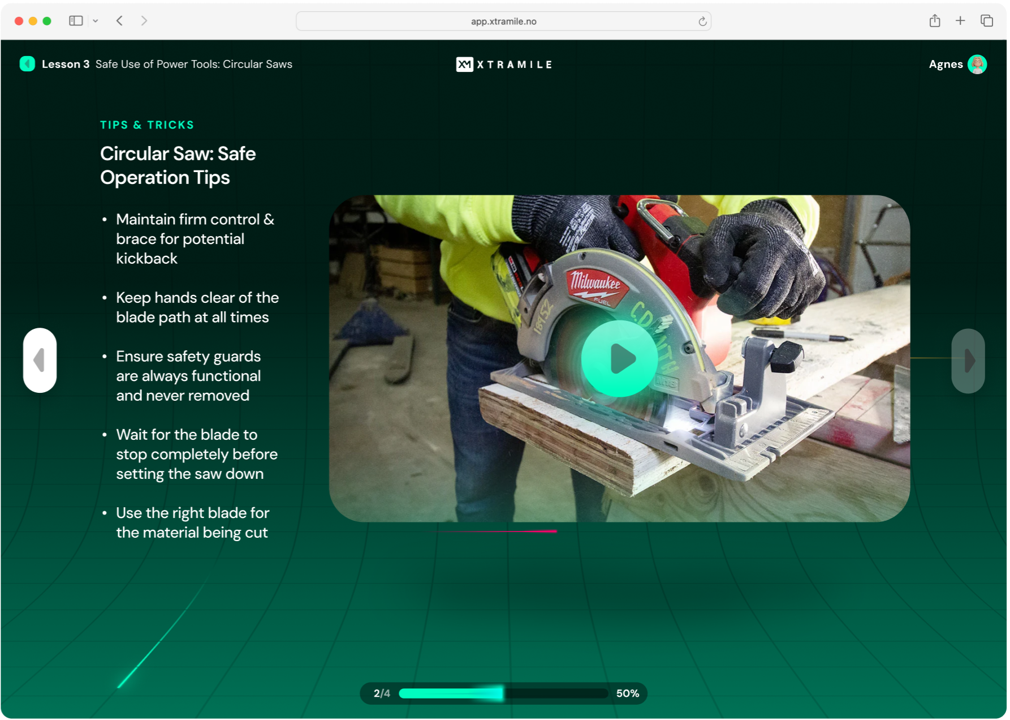Show the tab overview
1010x720 pixels.
coord(987,21)
